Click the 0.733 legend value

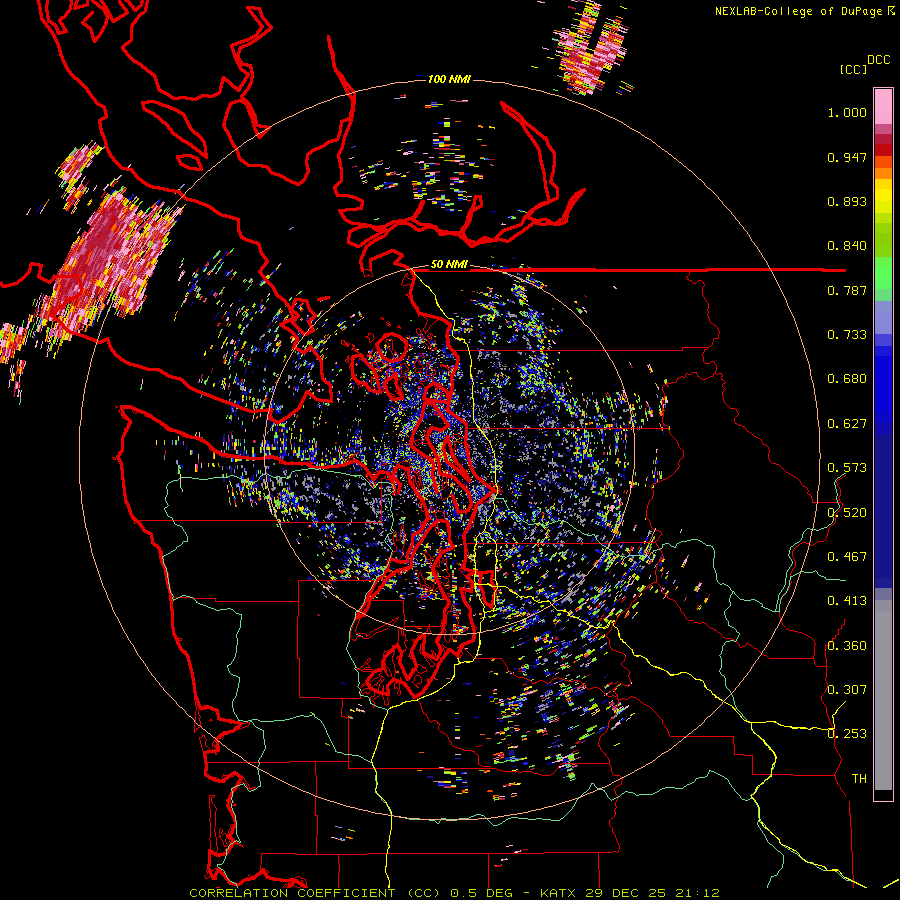pos(847,335)
